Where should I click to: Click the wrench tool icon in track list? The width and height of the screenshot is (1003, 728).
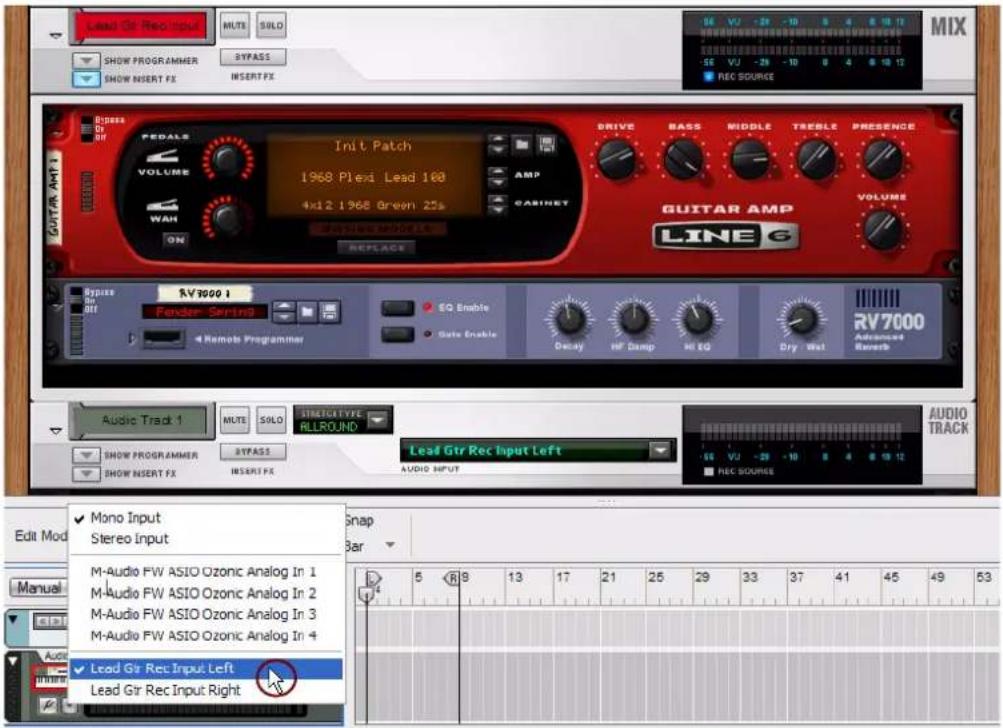(x=49, y=705)
